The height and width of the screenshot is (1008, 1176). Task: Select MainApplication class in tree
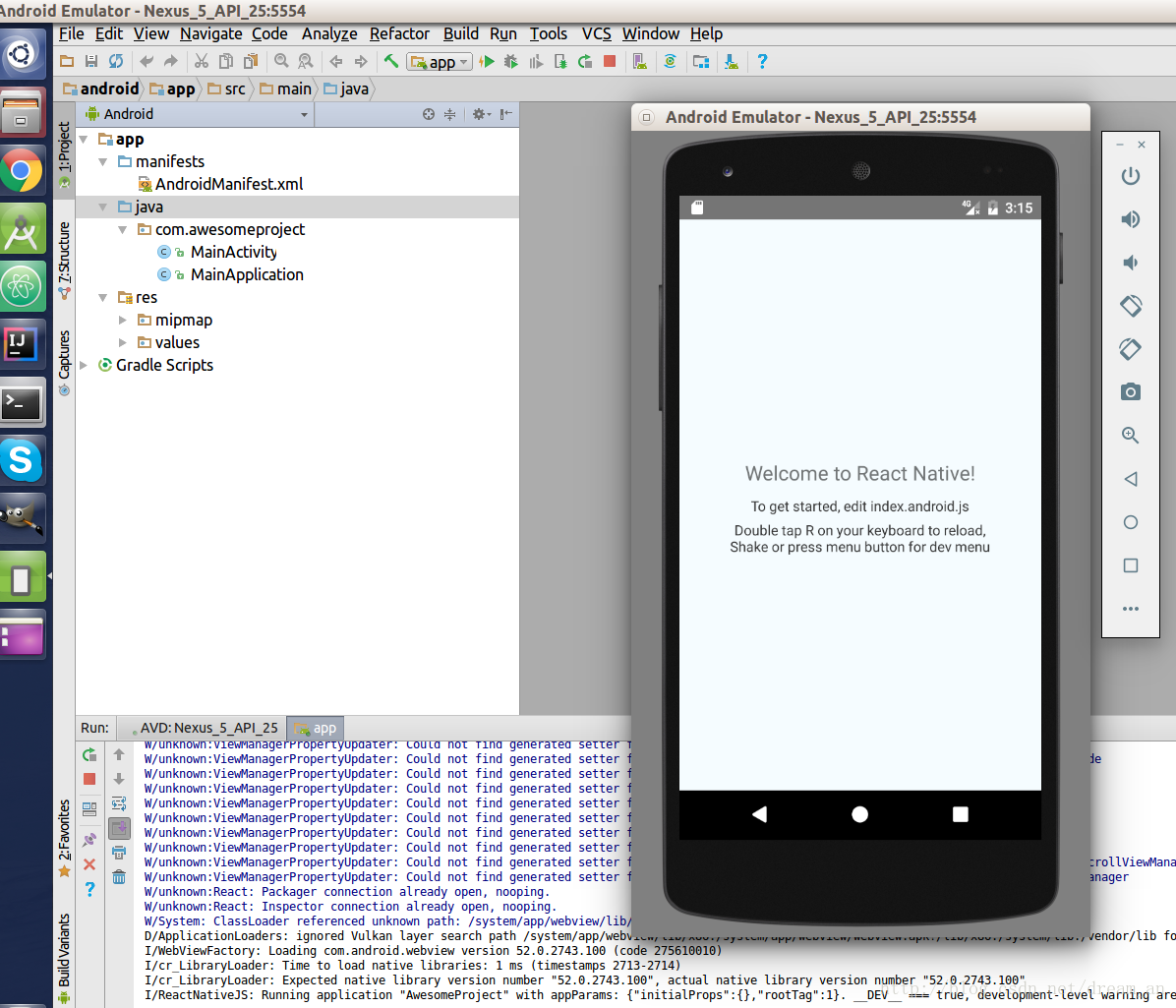pos(231,274)
